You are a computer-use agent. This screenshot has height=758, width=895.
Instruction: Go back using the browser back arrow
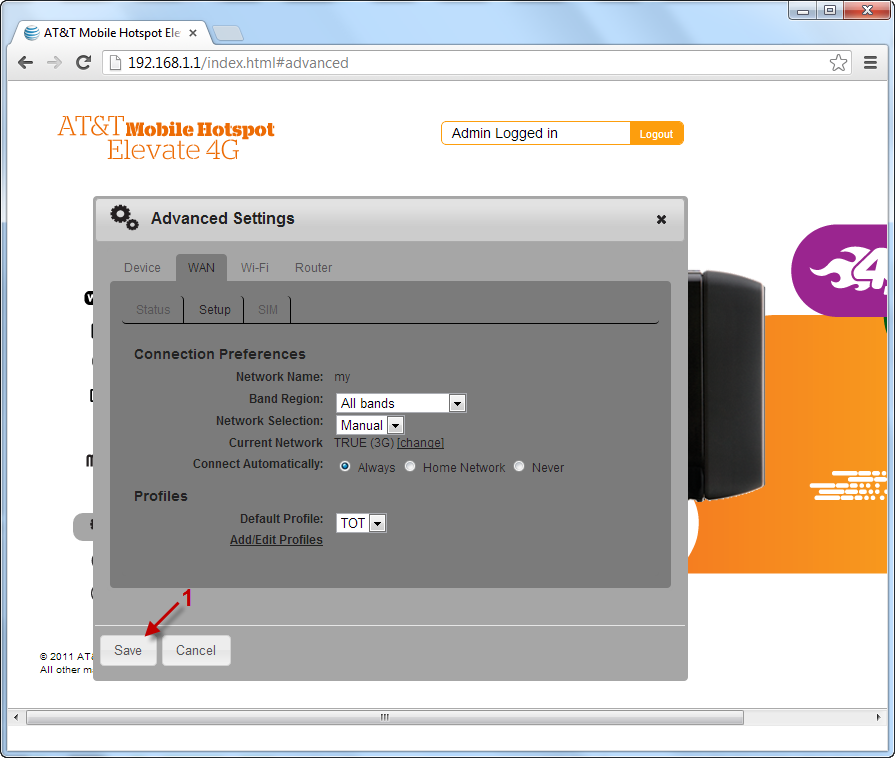tap(25, 63)
